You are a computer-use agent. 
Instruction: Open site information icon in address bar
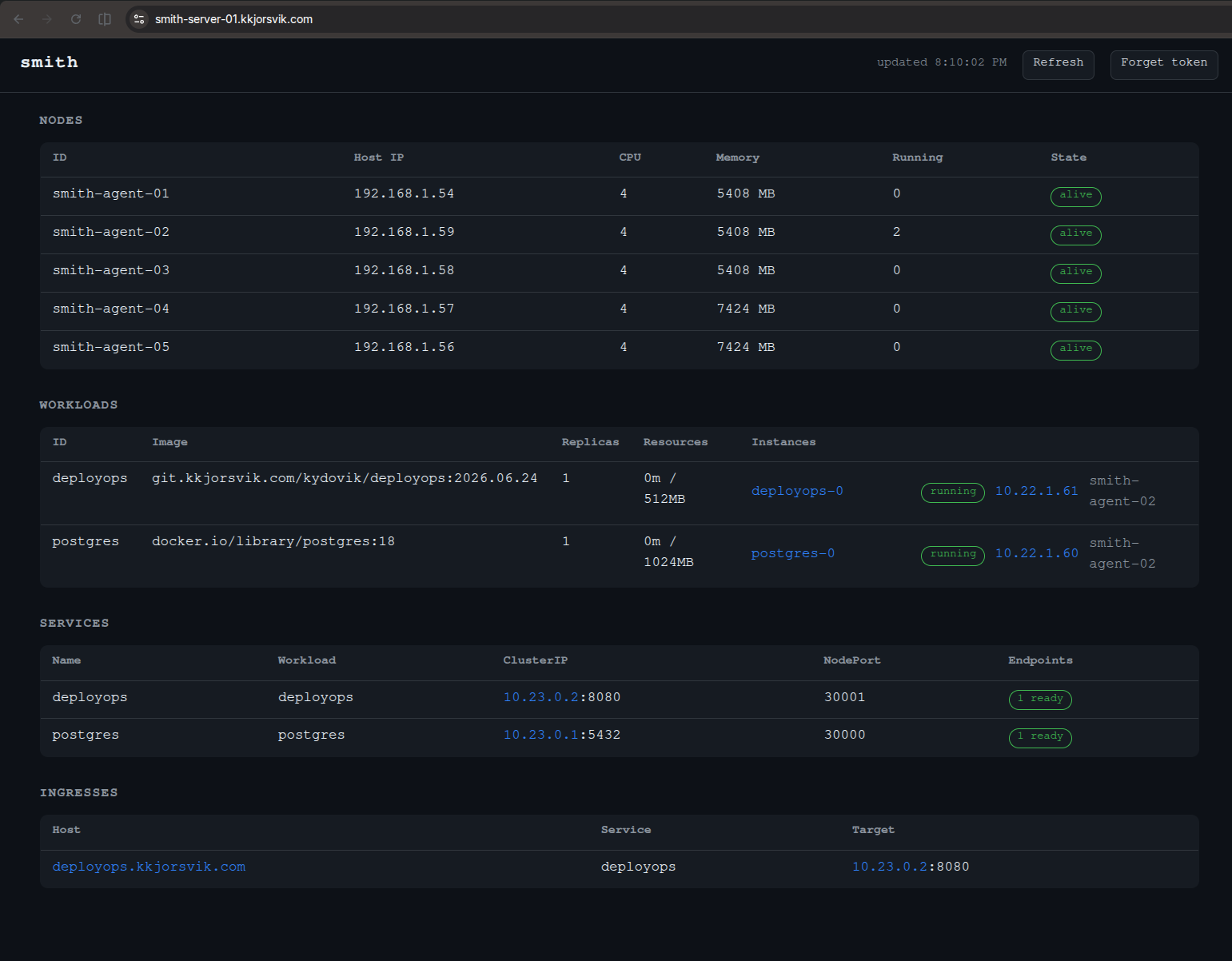[x=139, y=19]
